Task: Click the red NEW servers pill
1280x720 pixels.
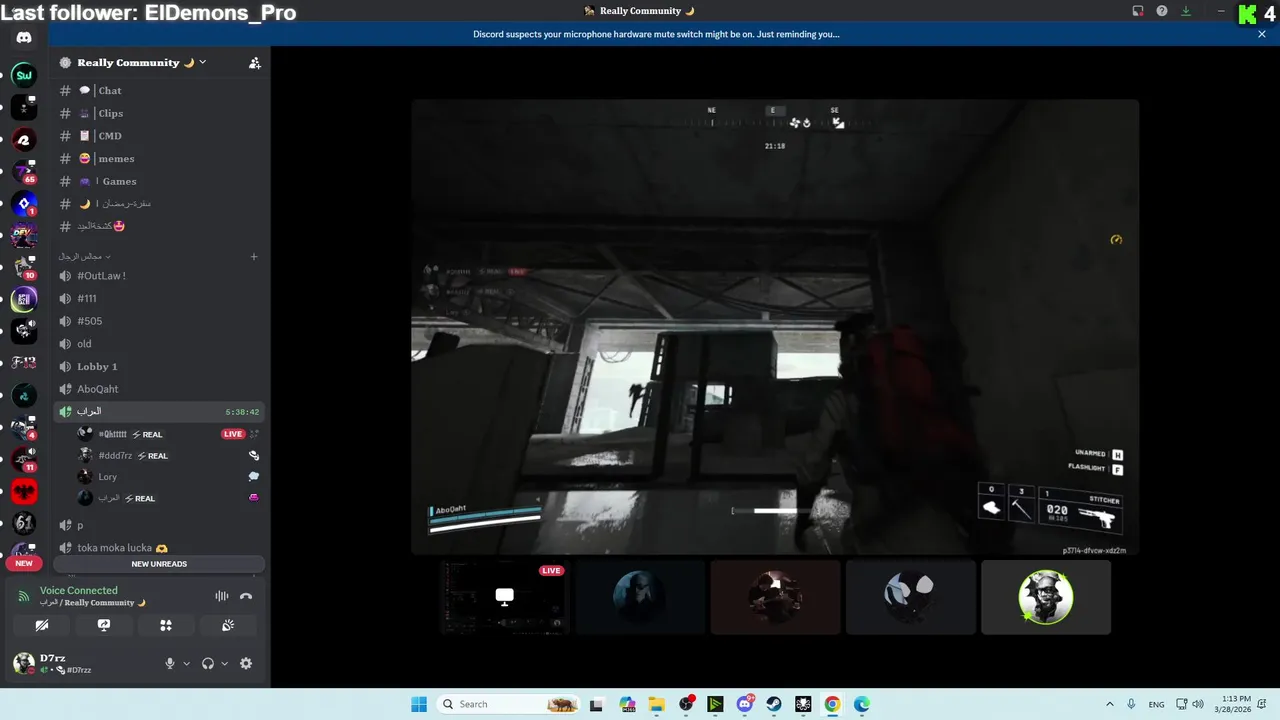Action: (x=24, y=563)
